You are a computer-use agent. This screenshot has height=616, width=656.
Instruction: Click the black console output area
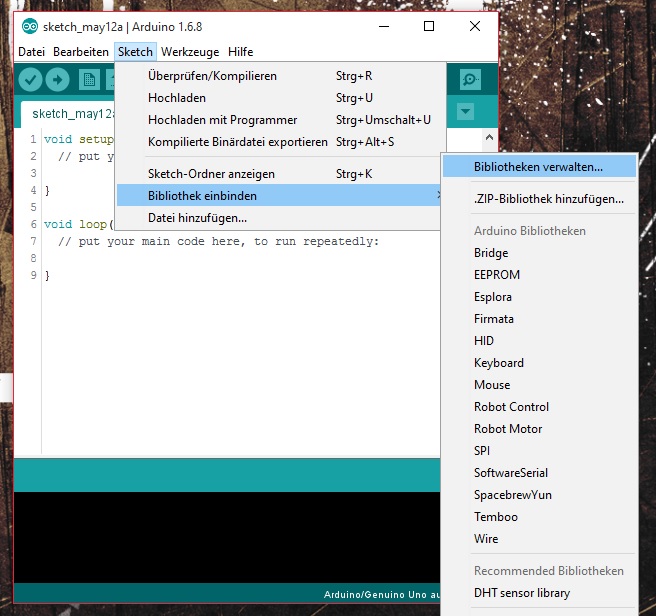[x=227, y=537]
